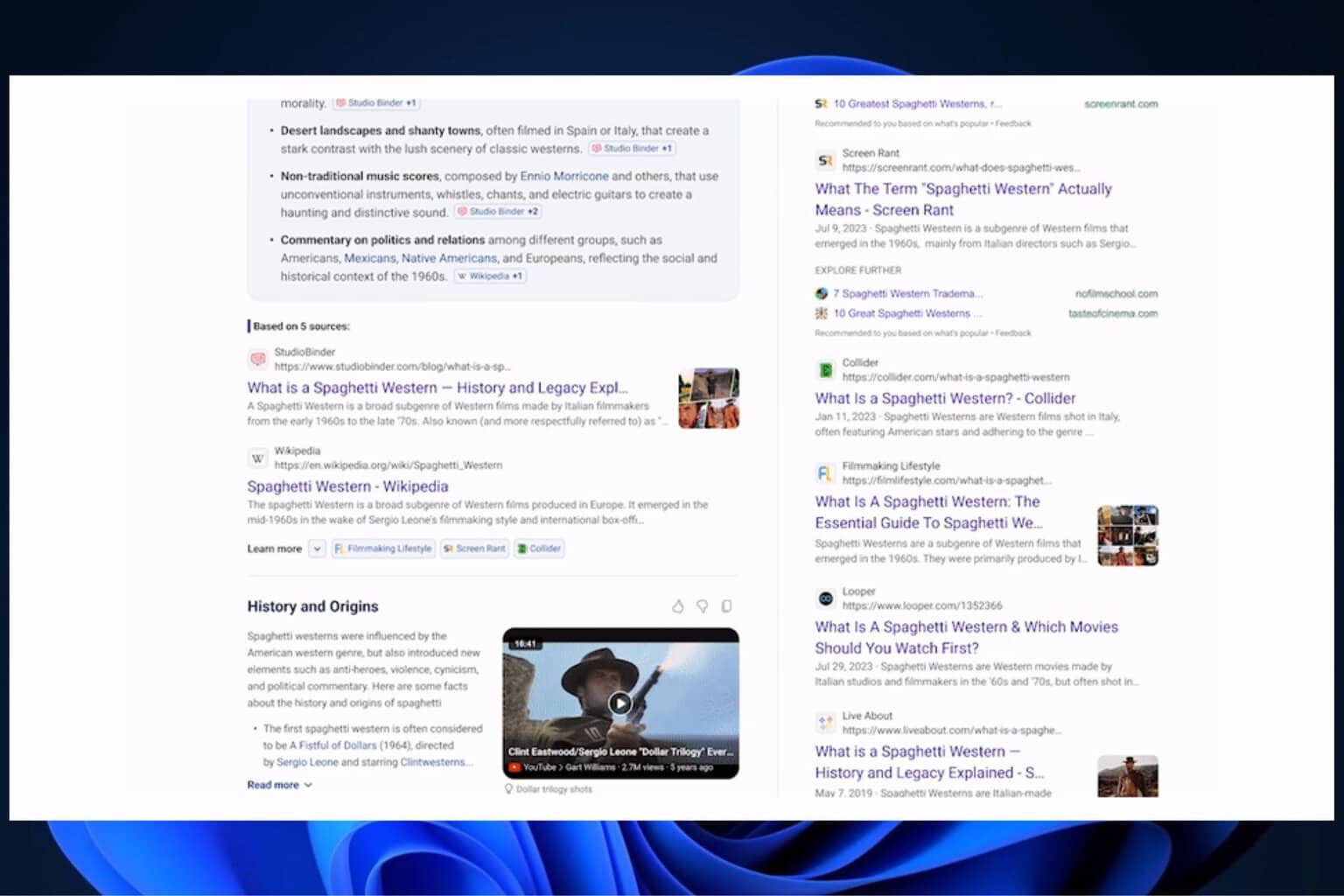Viewport: 1344px width, 896px height.
Task: Click the Looper favicon
Action: (x=825, y=598)
